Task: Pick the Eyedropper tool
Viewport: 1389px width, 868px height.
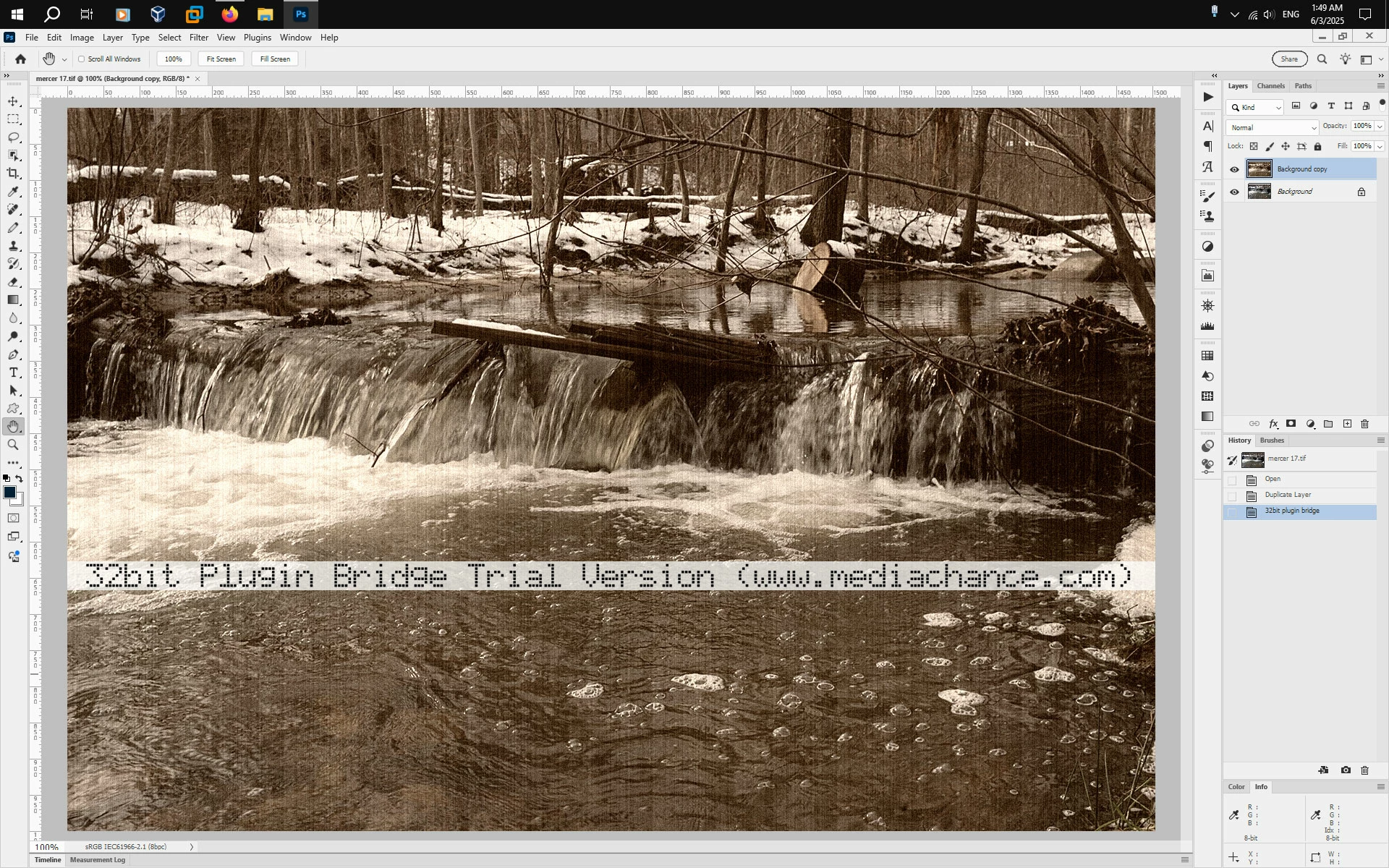Action: coord(13,192)
